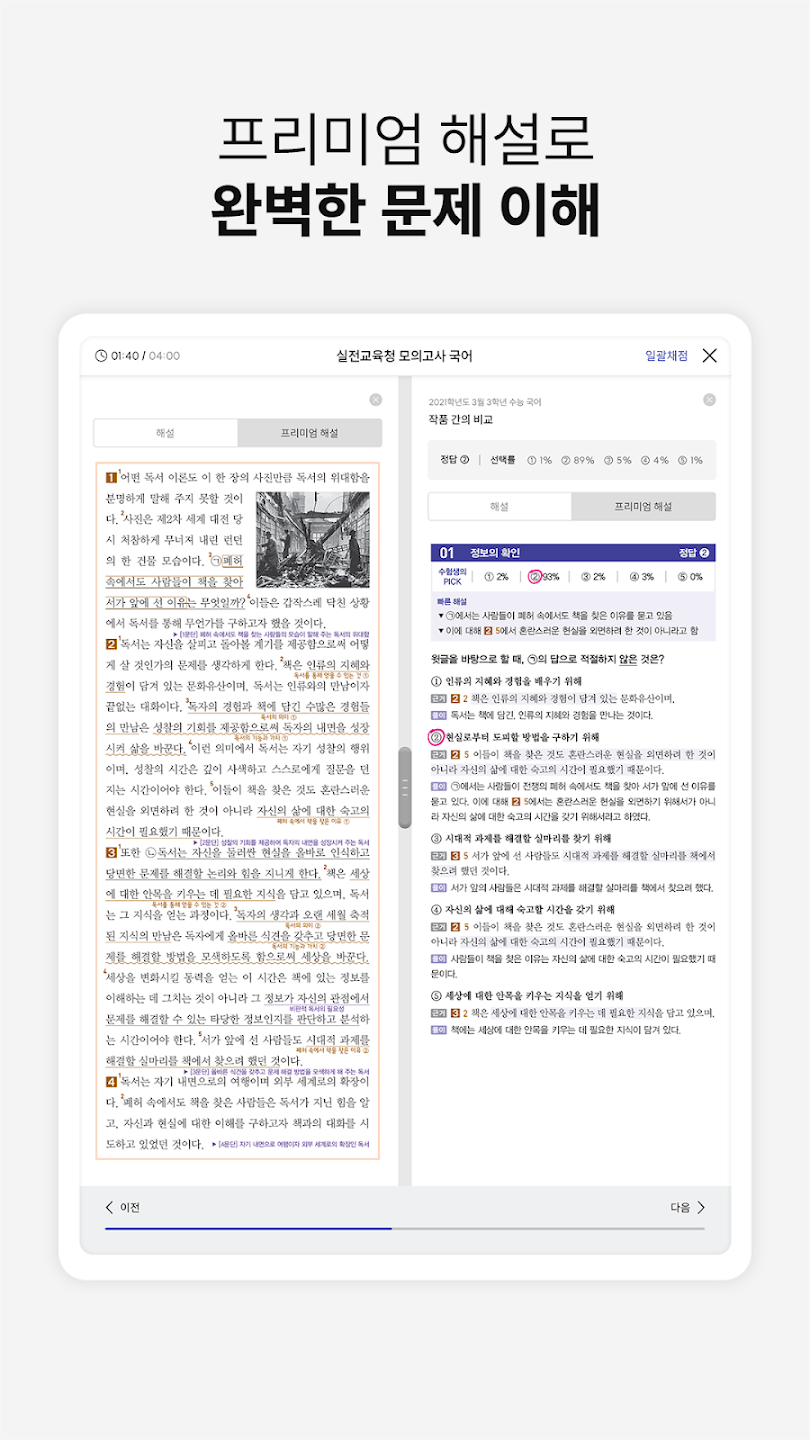Click the 선택률 label in the gray answer box
The height and width of the screenshot is (1440, 810).
(503, 460)
